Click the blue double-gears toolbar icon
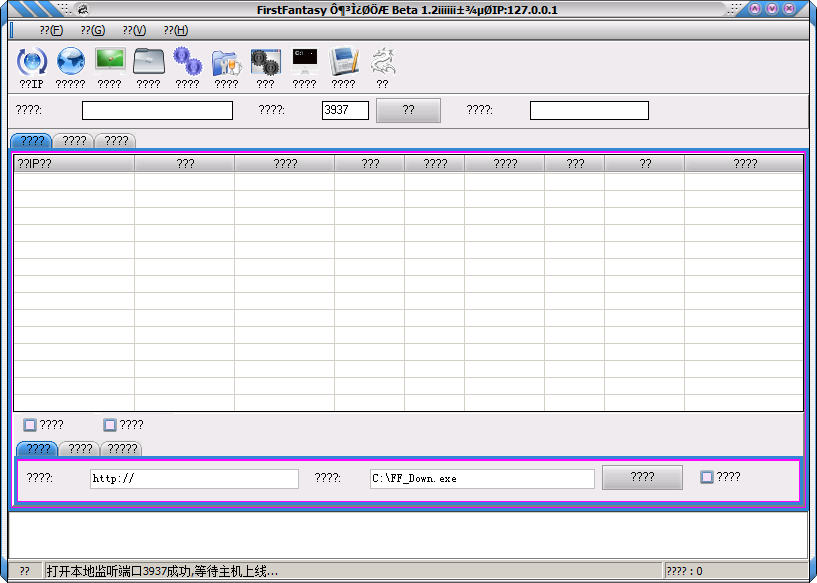 pyautogui.click(x=187, y=62)
